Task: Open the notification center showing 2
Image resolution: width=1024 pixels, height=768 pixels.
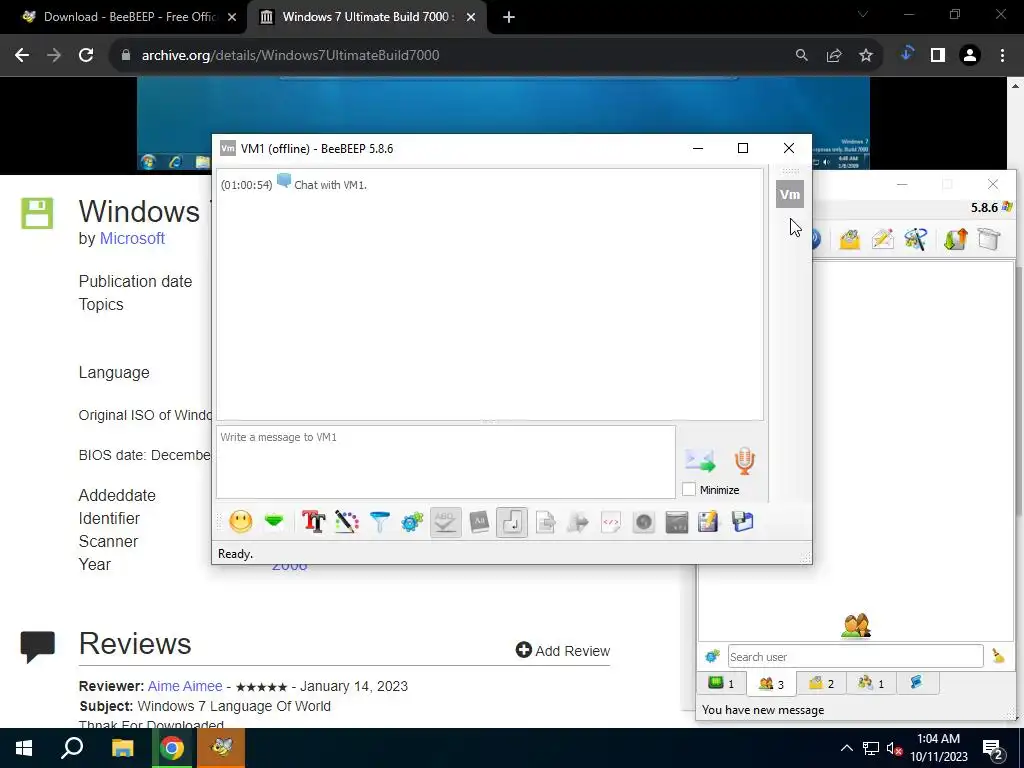Action: [993, 749]
